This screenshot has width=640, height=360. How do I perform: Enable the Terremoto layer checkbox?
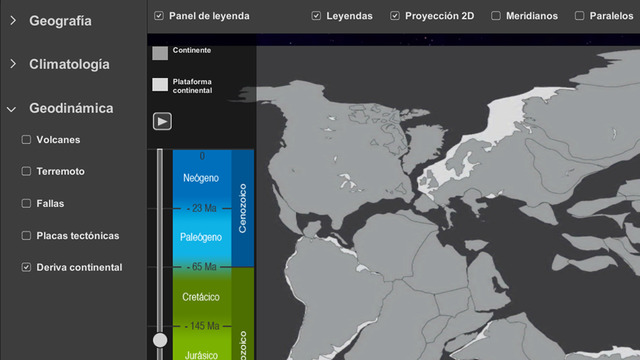[x=26, y=171]
